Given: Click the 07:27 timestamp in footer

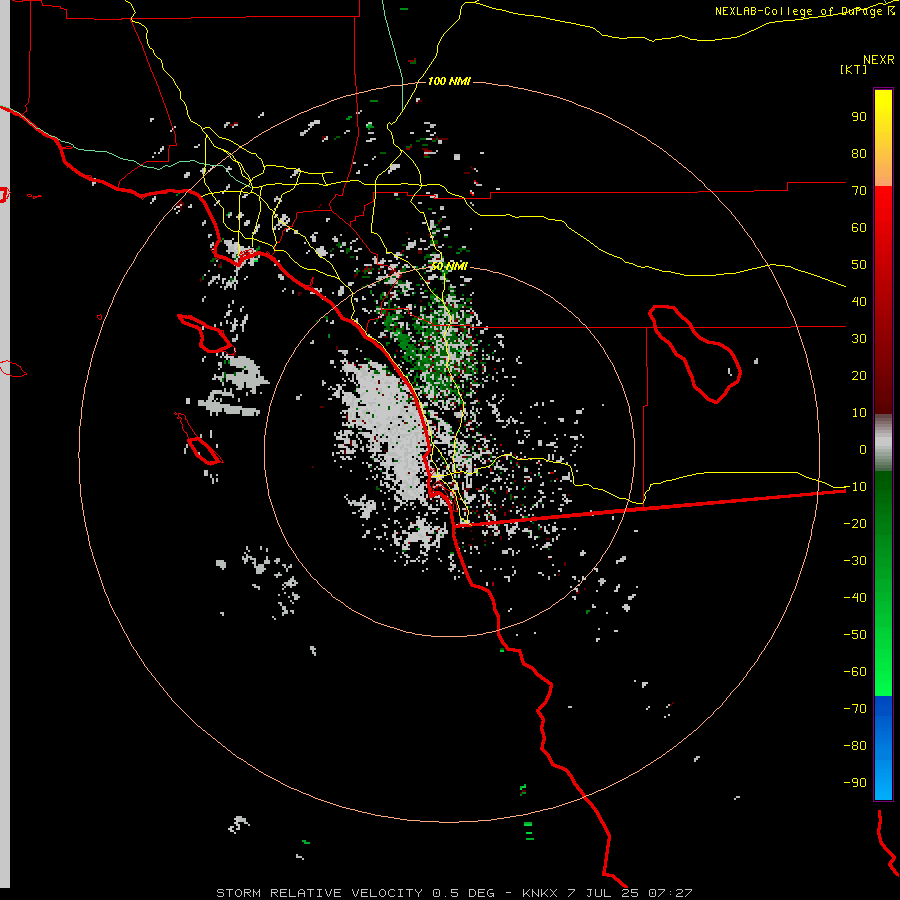Looking at the screenshot, I should (x=670, y=893).
